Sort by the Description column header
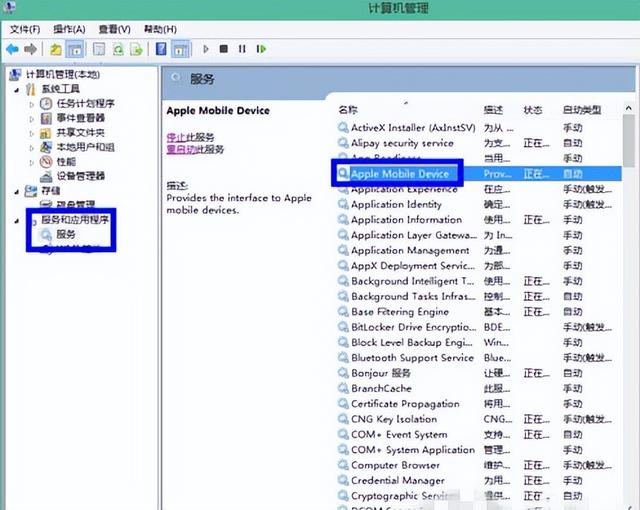640x510 pixels. (x=493, y=110)
